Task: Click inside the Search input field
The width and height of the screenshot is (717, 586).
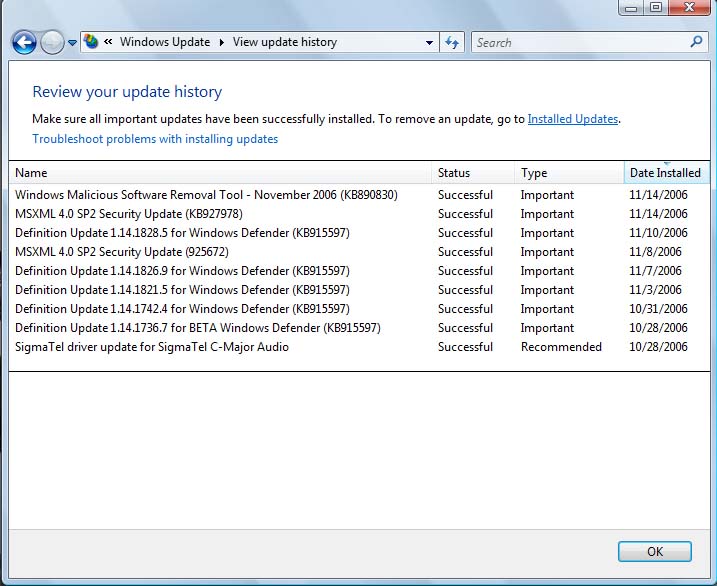Action: coord(580,43)
